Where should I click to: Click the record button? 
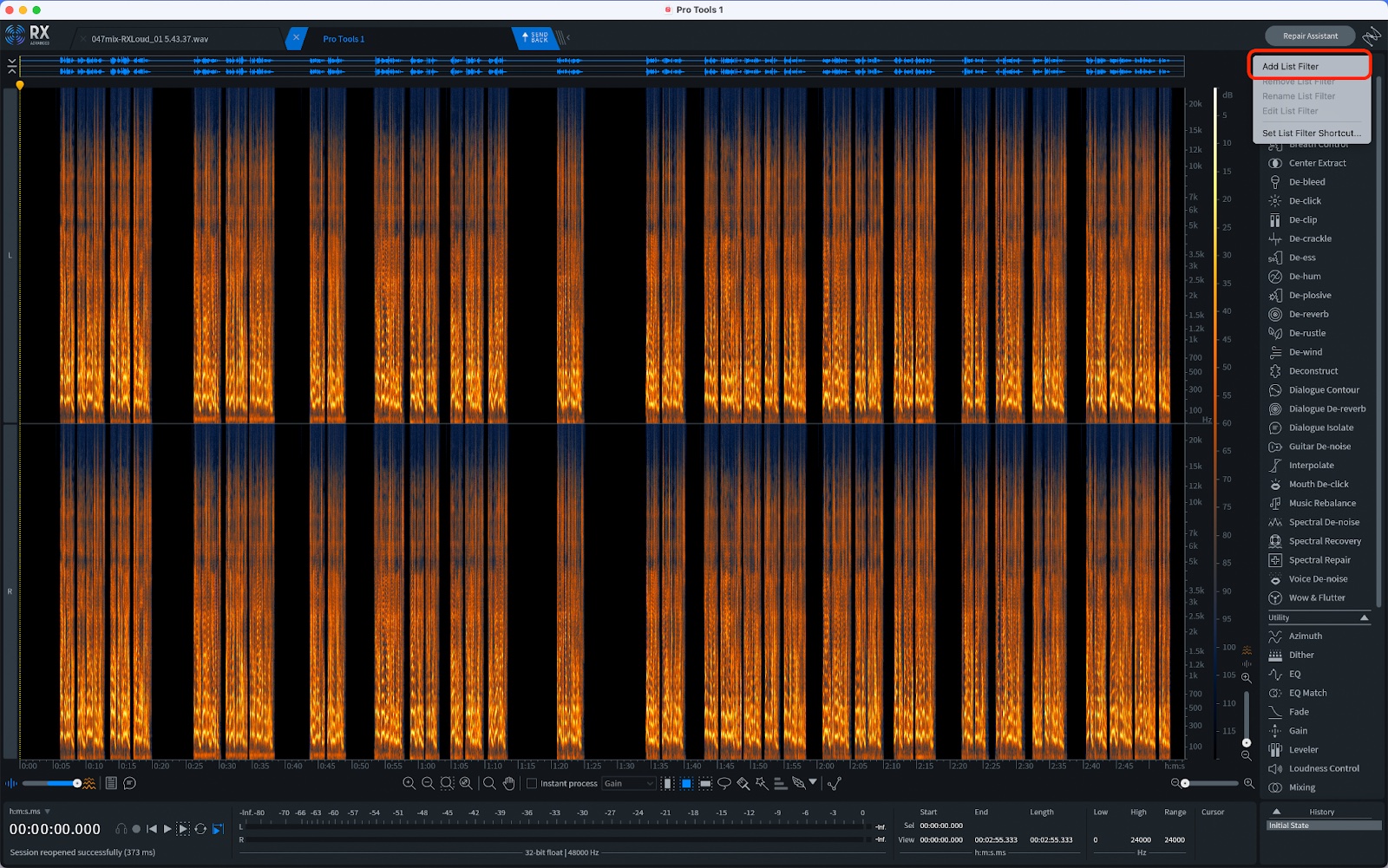pyautogui.click(x=136, y=829)
